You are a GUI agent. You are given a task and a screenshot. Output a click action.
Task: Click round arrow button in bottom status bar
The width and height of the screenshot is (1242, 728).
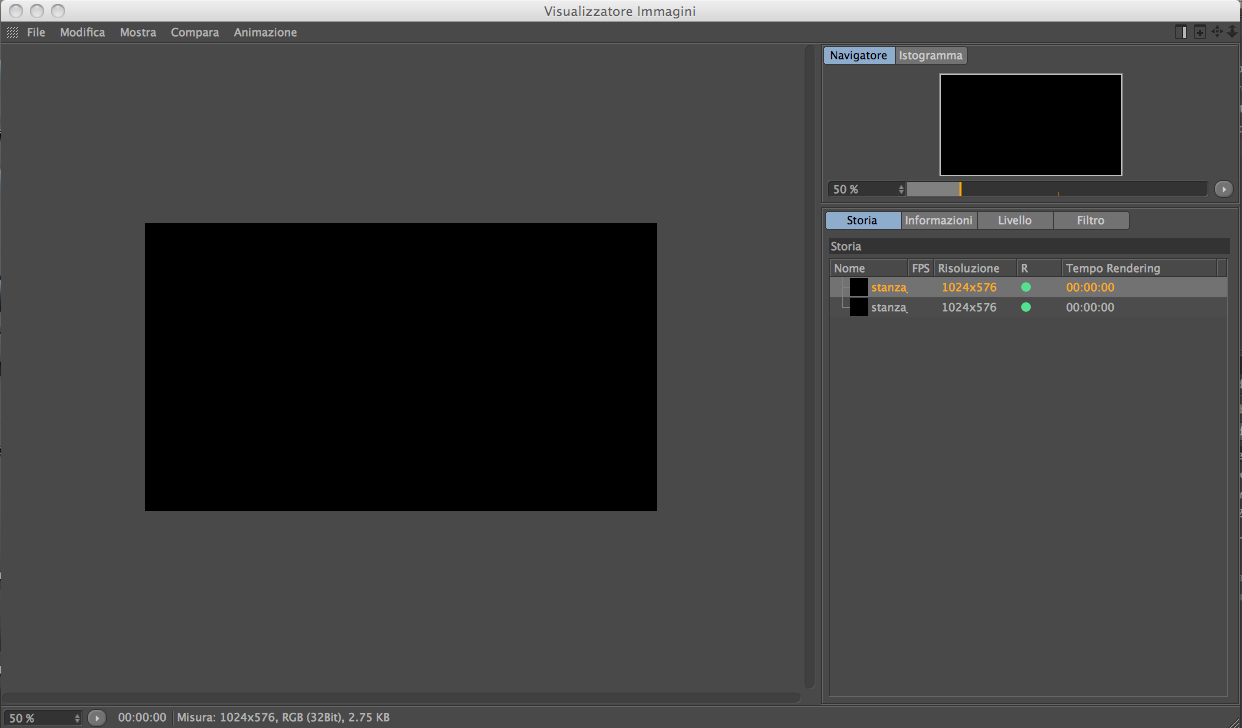97,718
